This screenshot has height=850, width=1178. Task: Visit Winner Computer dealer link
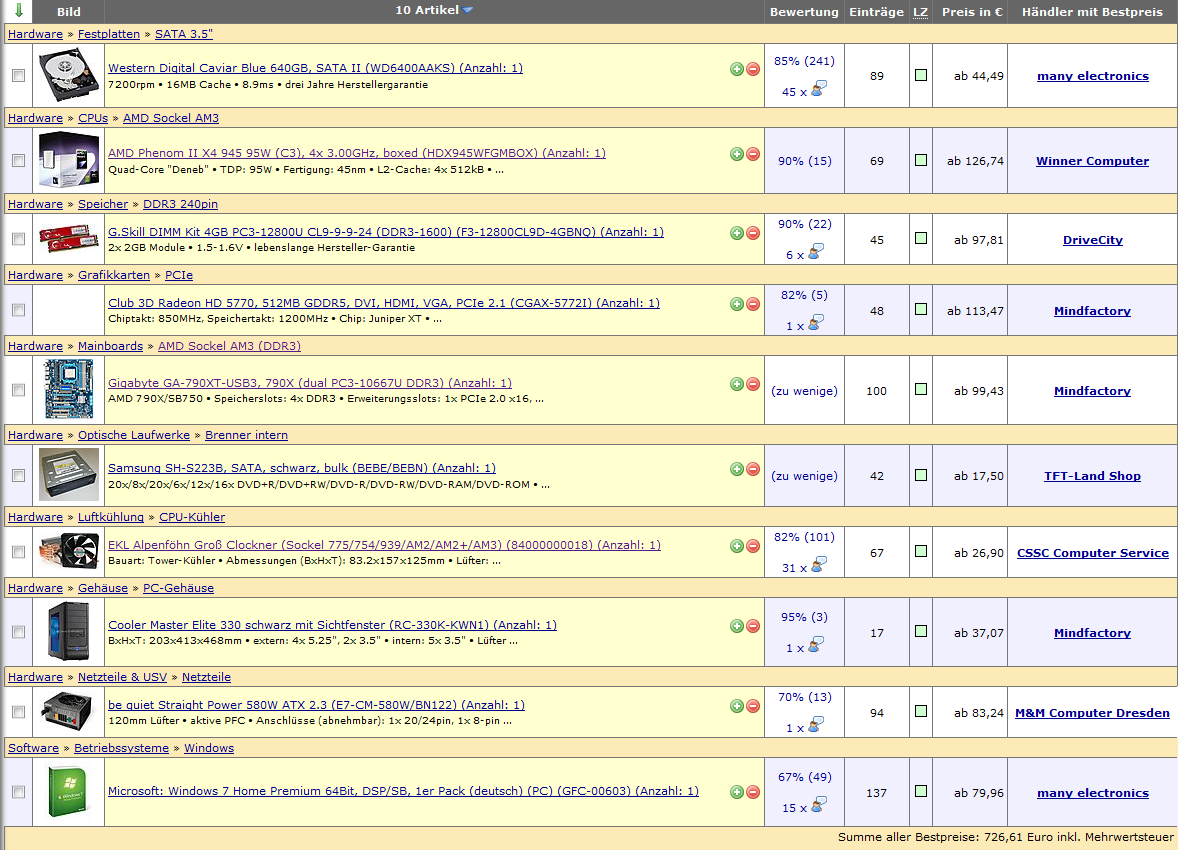[1092, 161]
